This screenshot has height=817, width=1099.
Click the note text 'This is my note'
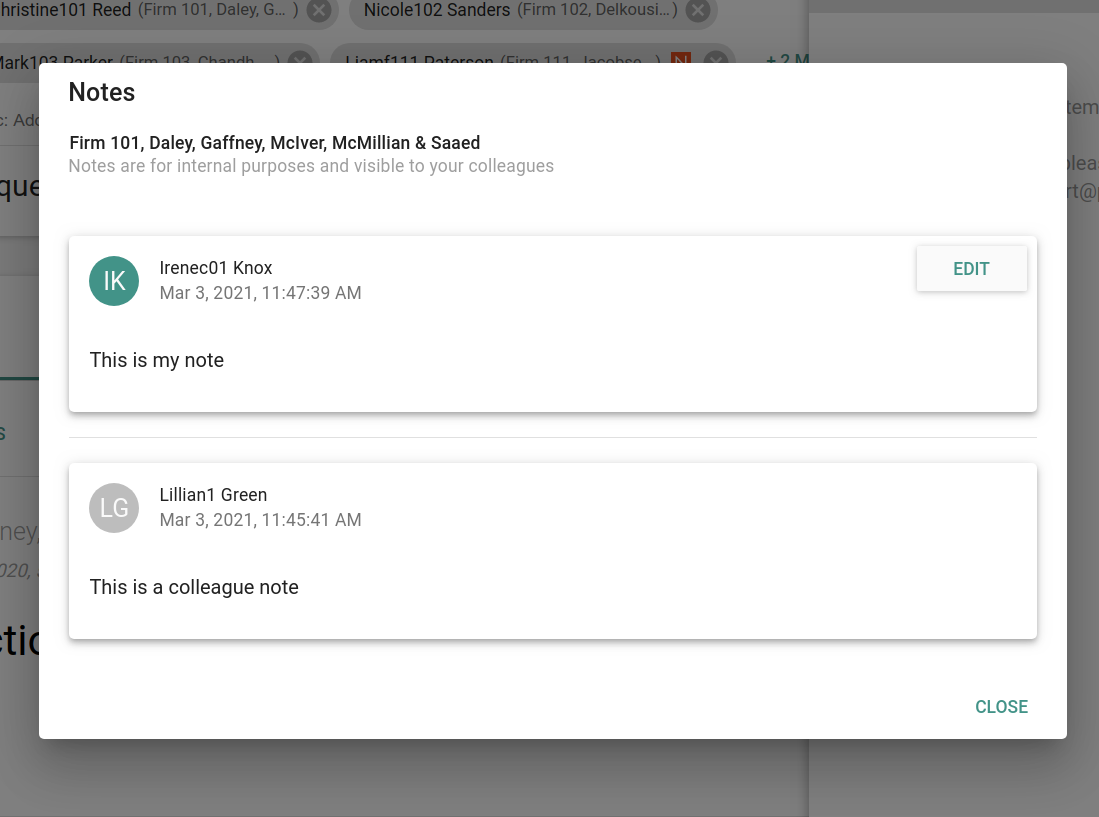(x=157, y=359)
